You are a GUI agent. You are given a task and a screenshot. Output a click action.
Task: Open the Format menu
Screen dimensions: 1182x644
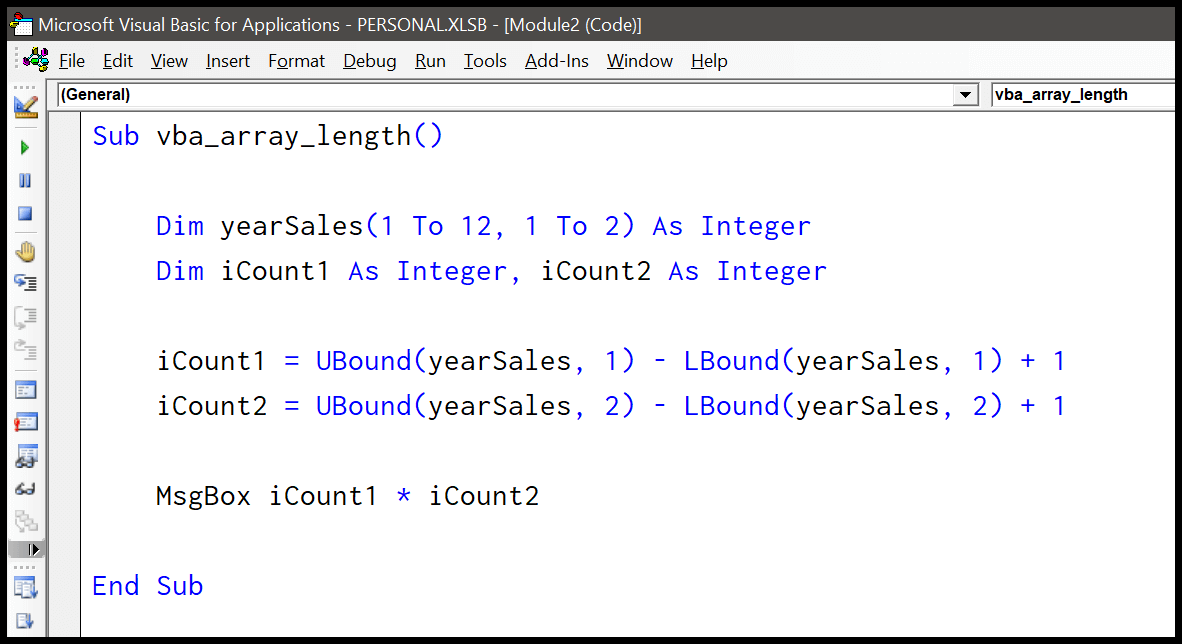click(x=296, y=61)
